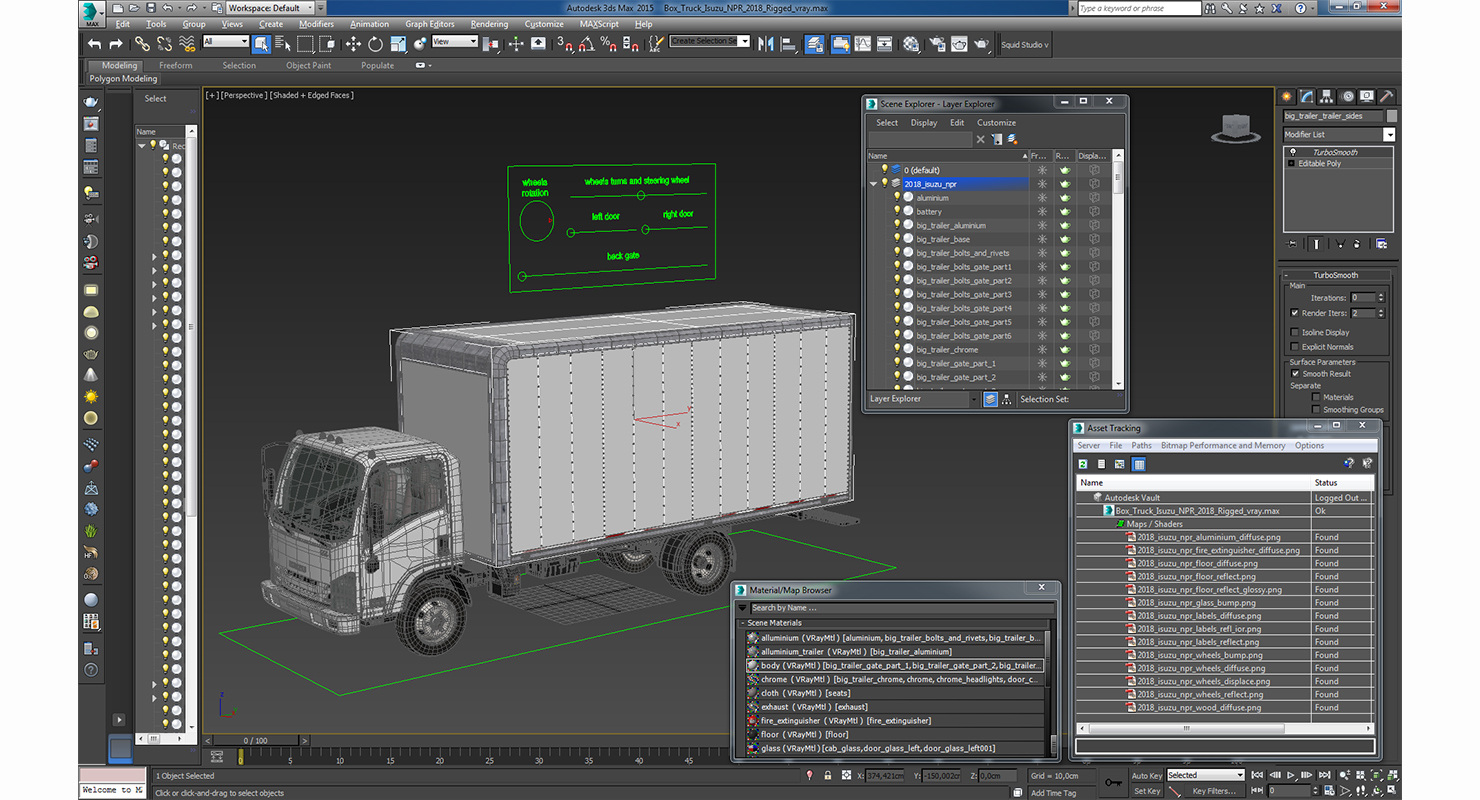This screenshot has width=1480, height=800.
Task: Open Render Setup icon
Action: (936, 44)
